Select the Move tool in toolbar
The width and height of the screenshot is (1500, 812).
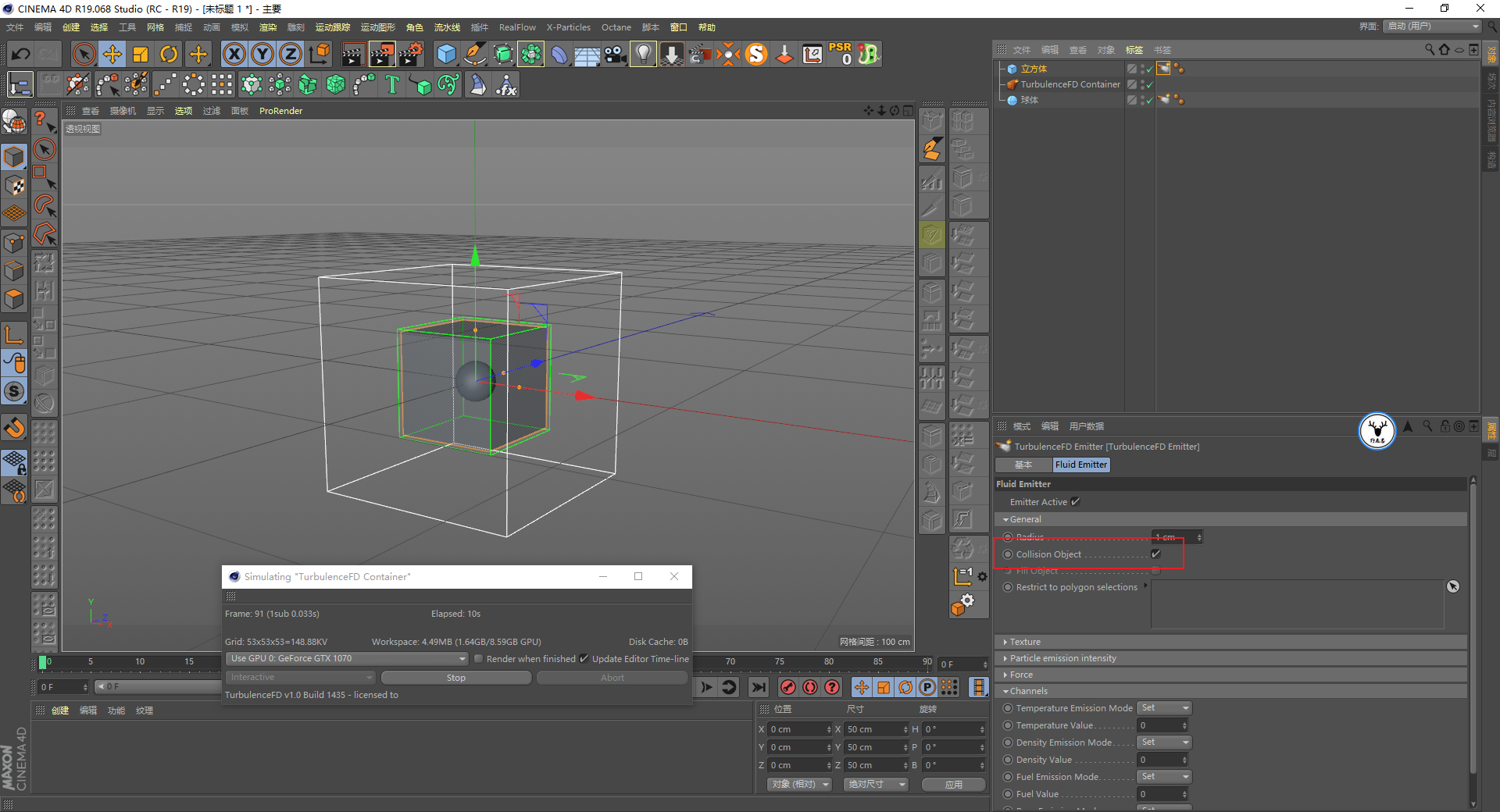[112, 54]
